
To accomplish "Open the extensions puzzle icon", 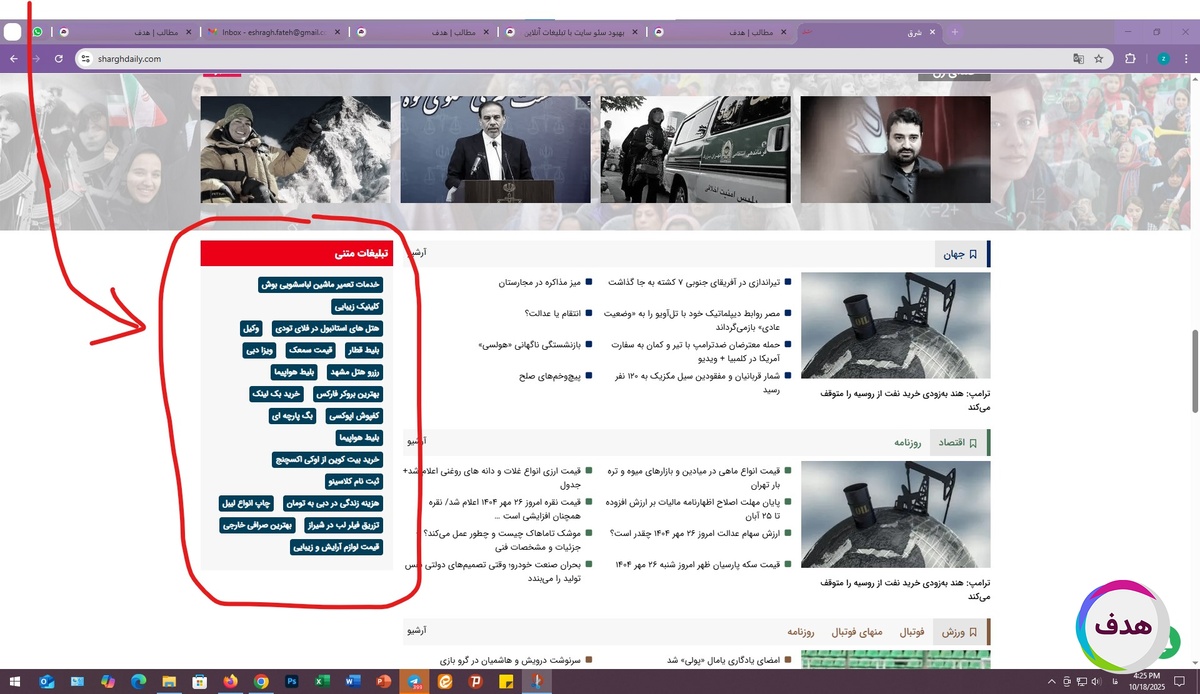I will click(1130, 58).
